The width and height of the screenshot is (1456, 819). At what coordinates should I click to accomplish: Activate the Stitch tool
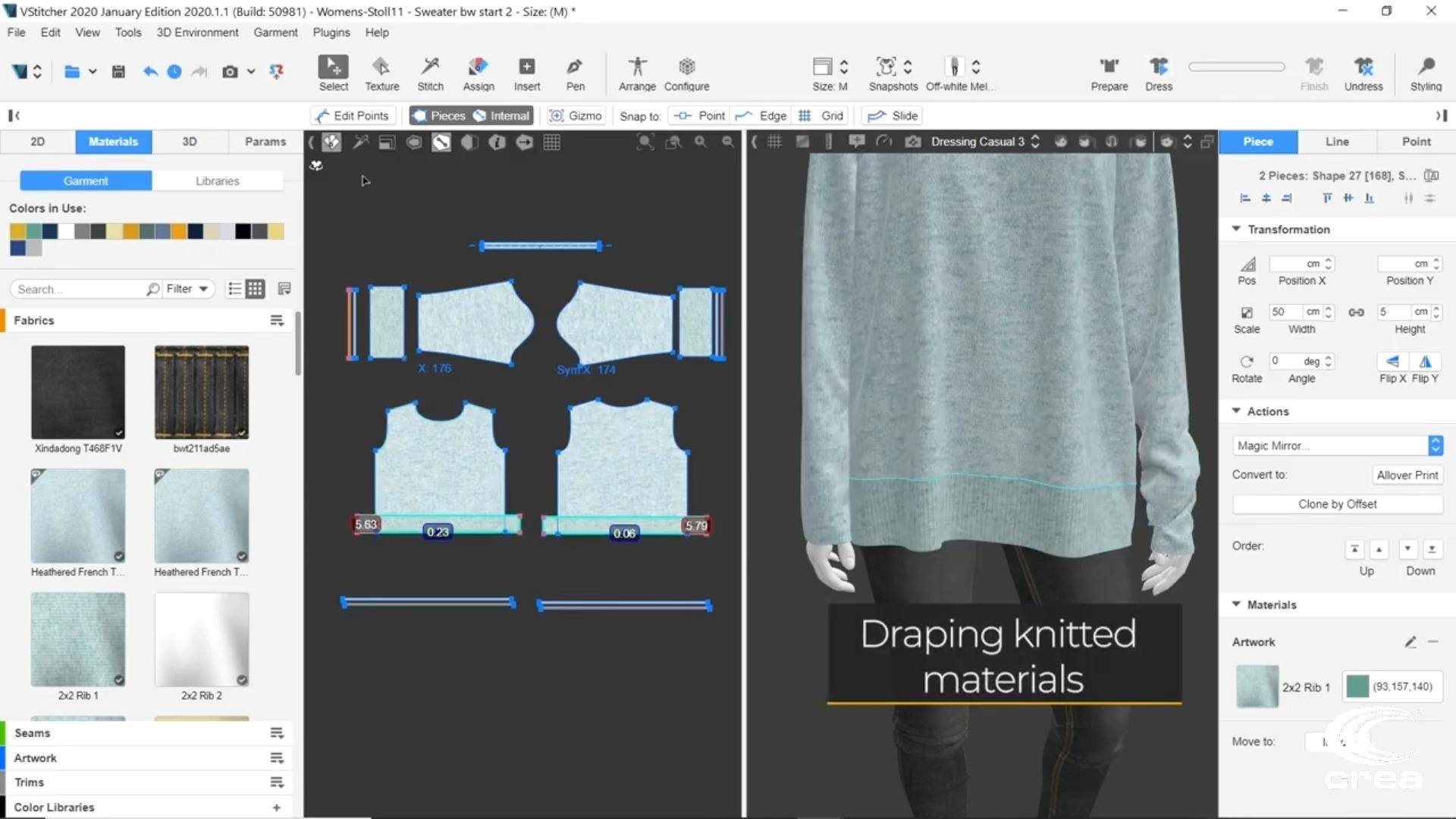430,74
